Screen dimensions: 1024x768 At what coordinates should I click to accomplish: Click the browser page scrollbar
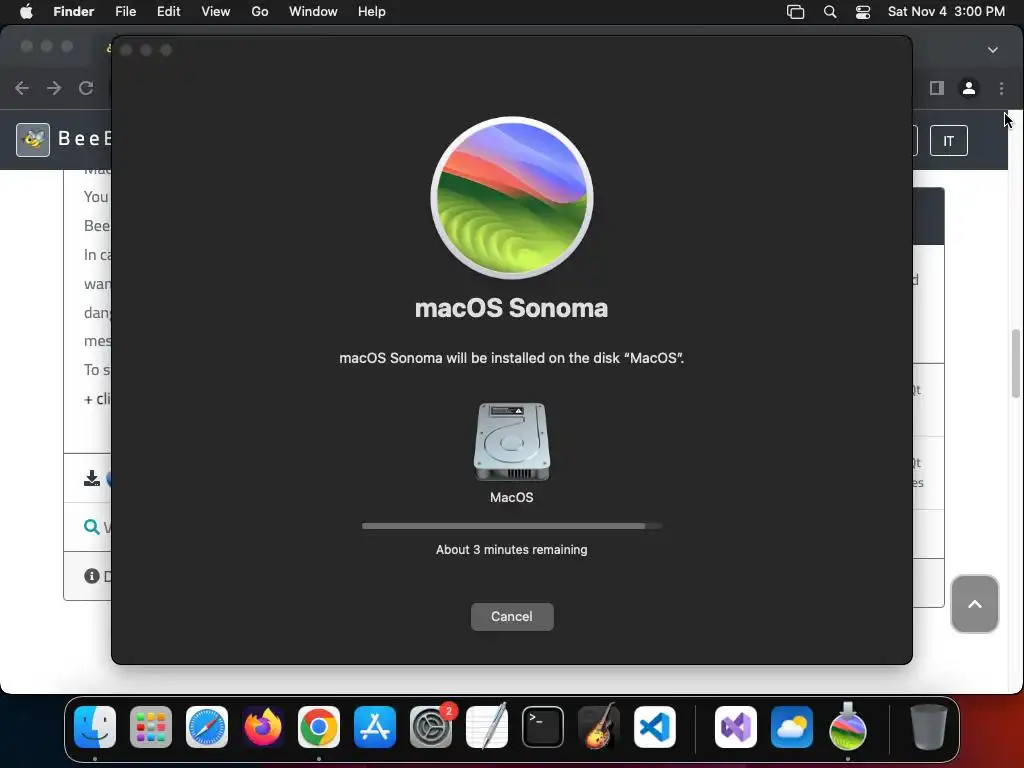[1016, 363]
